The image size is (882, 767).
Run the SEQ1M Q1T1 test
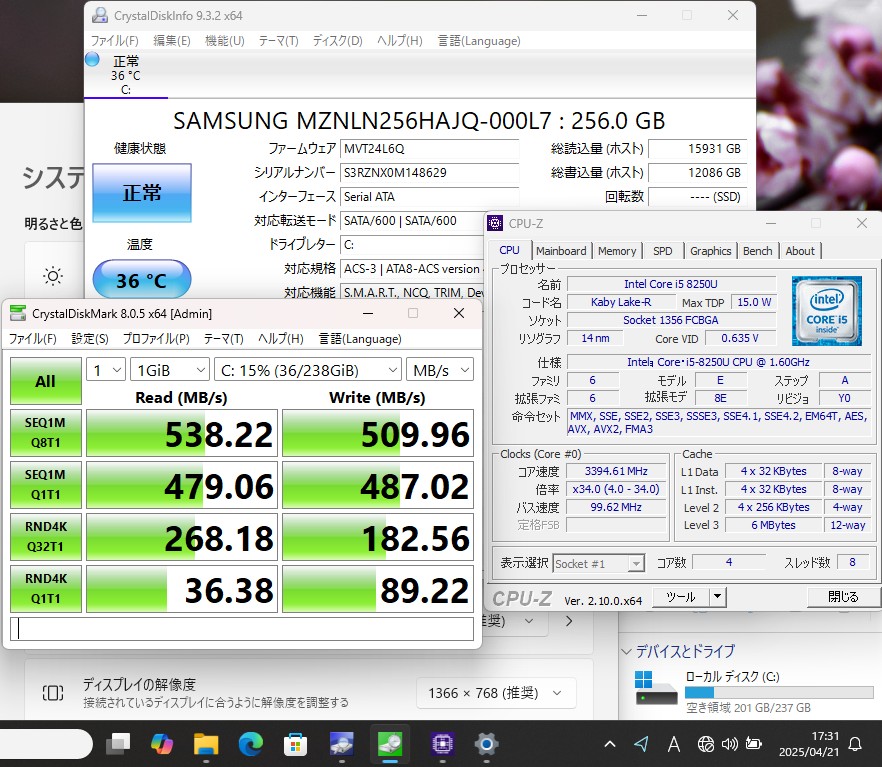click(46, 485)
